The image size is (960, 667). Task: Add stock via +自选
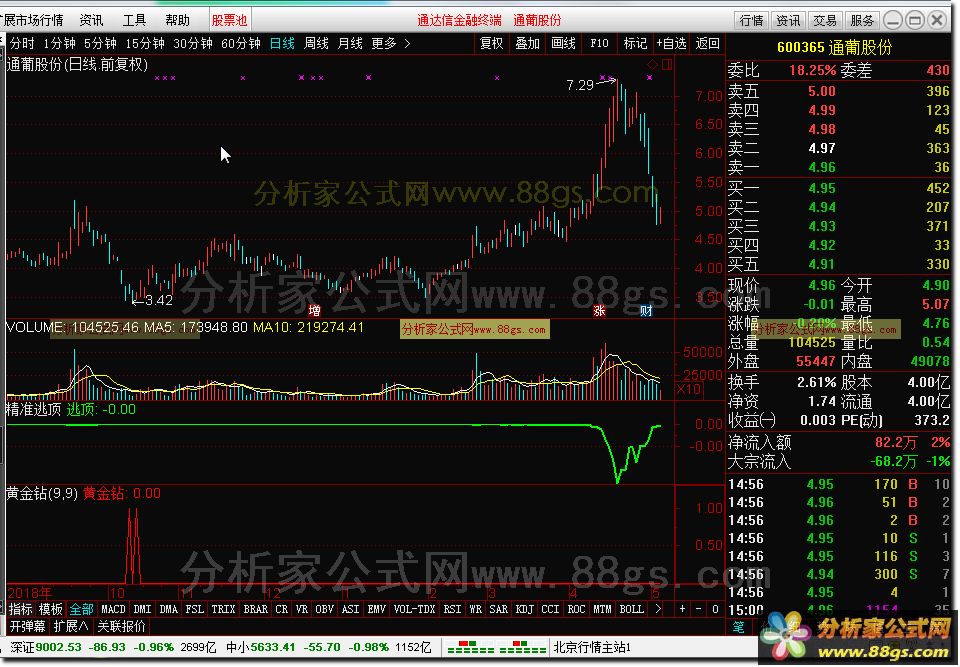671,43
